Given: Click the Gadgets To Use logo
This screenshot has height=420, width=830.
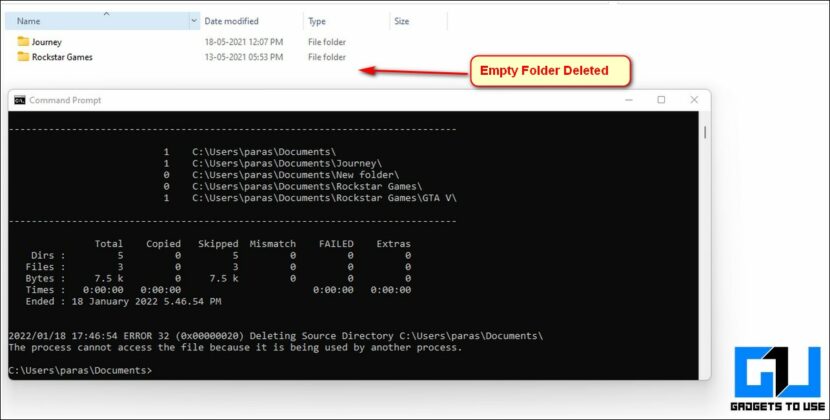Looking at the screenshot, I should [778, 379].
